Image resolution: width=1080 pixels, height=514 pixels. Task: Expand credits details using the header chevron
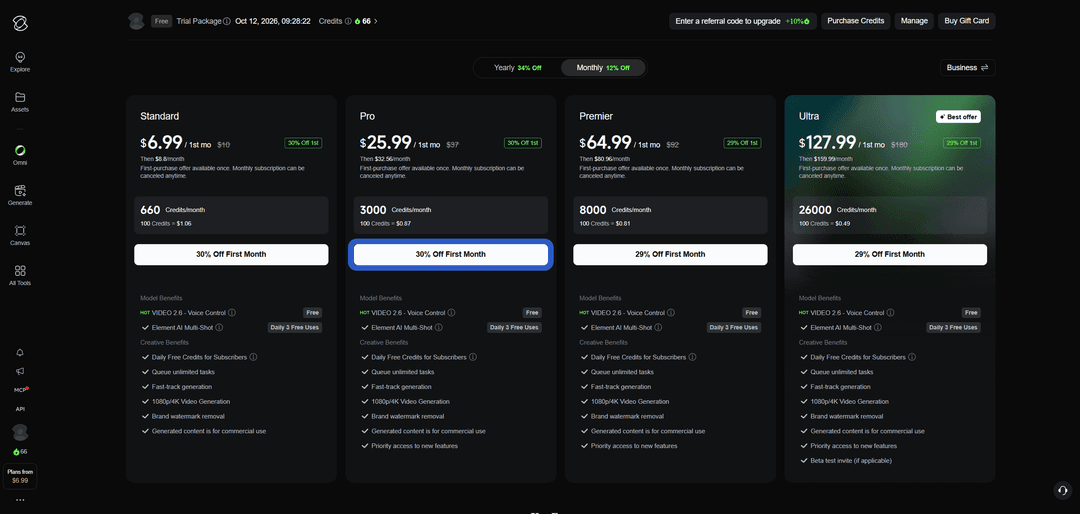click(x=376, y=21)
